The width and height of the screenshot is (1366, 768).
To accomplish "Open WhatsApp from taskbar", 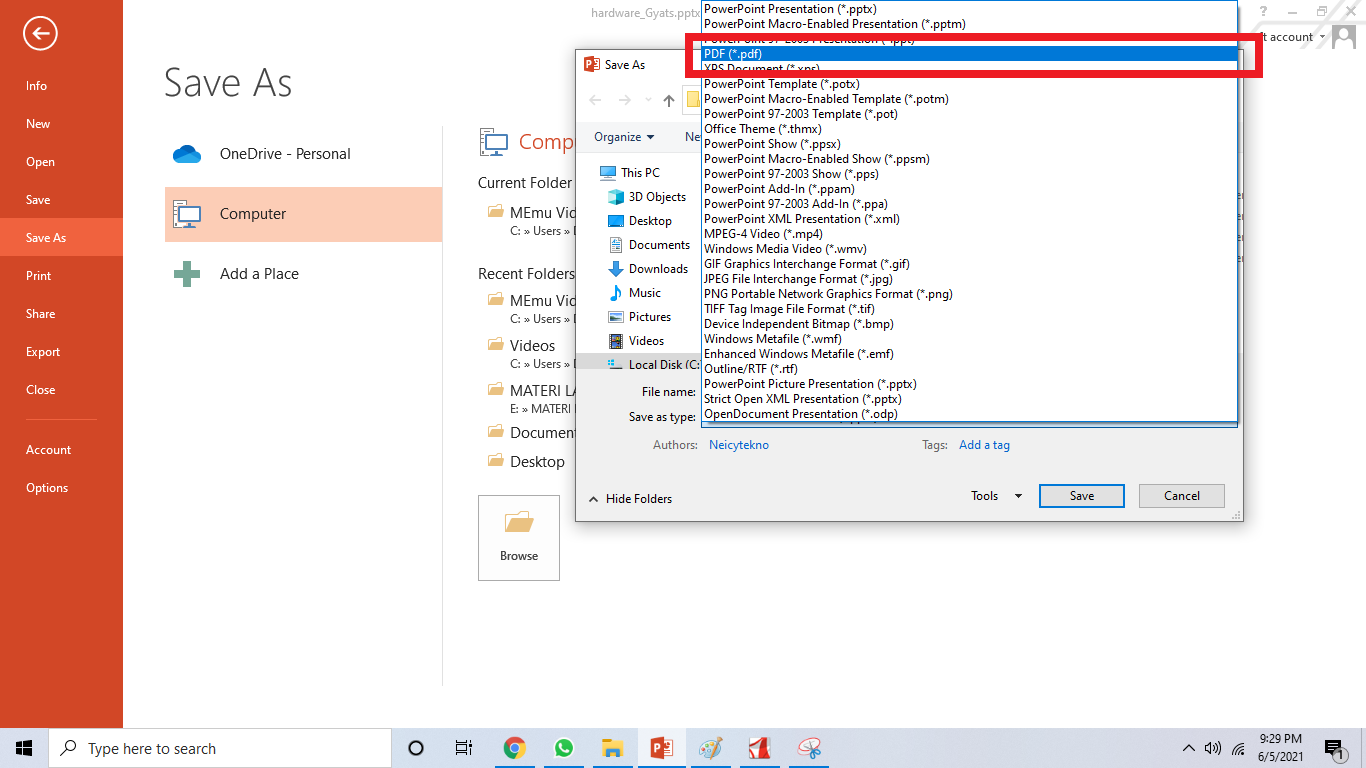I will [x=564, y=748].
